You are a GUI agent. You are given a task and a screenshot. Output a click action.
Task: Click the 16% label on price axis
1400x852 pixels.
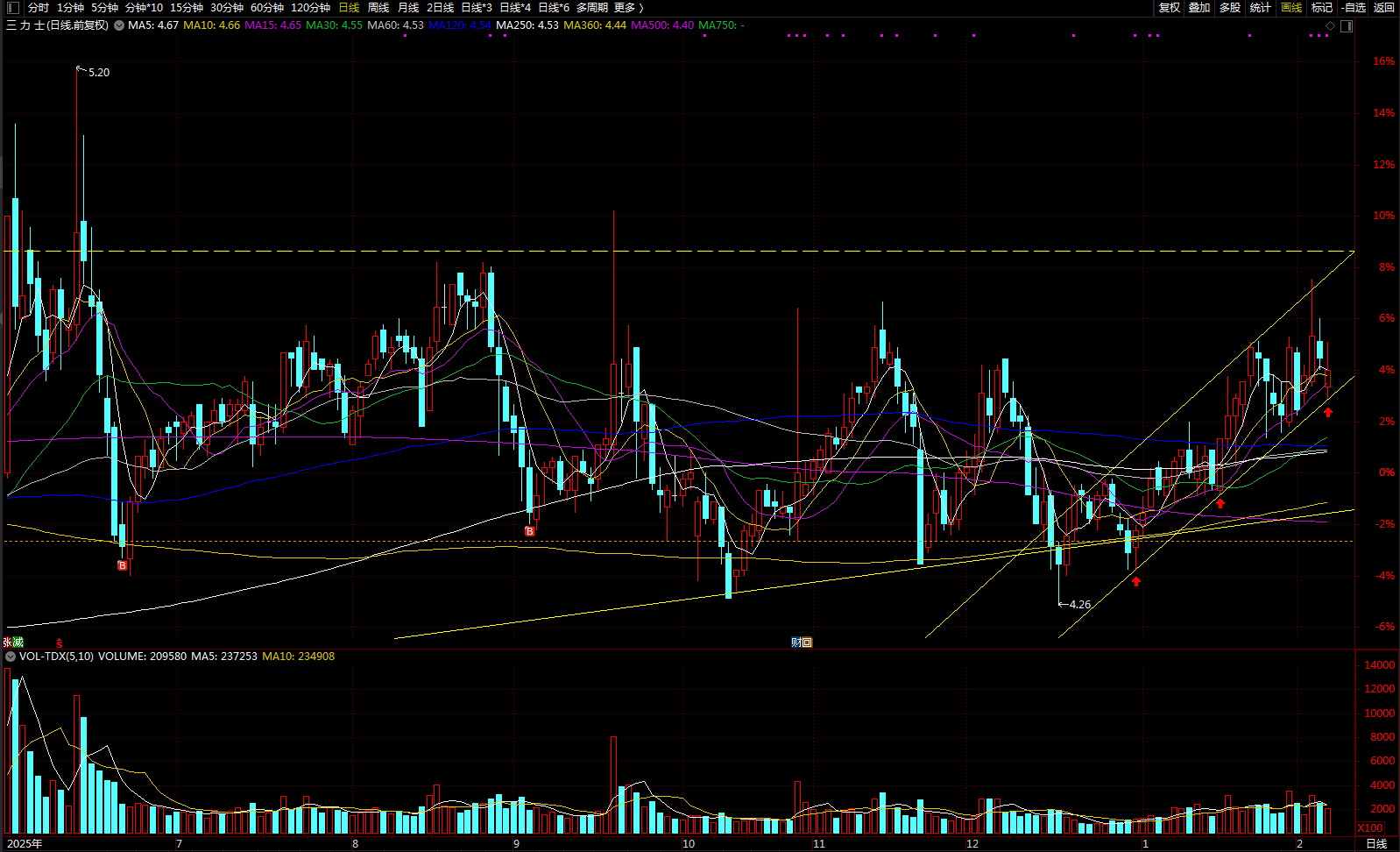(x=1384, y=61)
